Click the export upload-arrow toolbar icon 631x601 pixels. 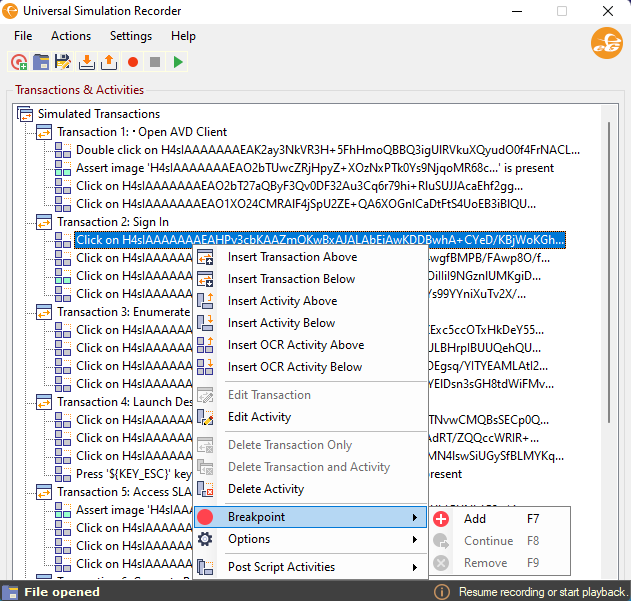(109, 62)
